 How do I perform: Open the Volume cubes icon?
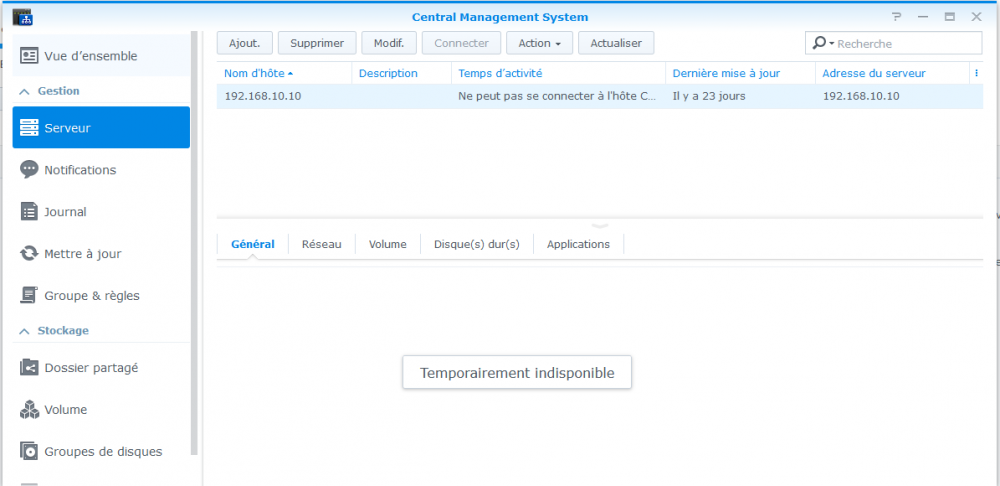[29, 410]
